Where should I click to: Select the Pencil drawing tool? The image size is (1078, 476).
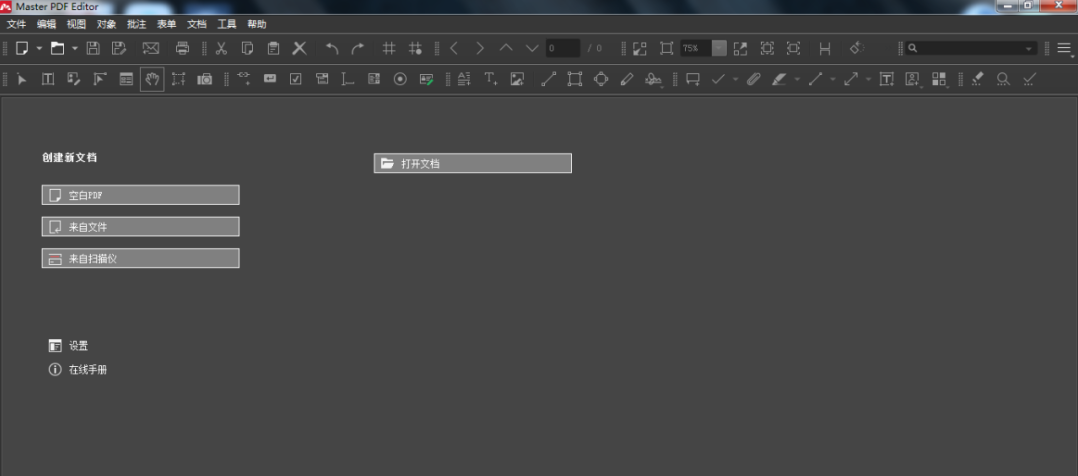[x=626, y=79]
